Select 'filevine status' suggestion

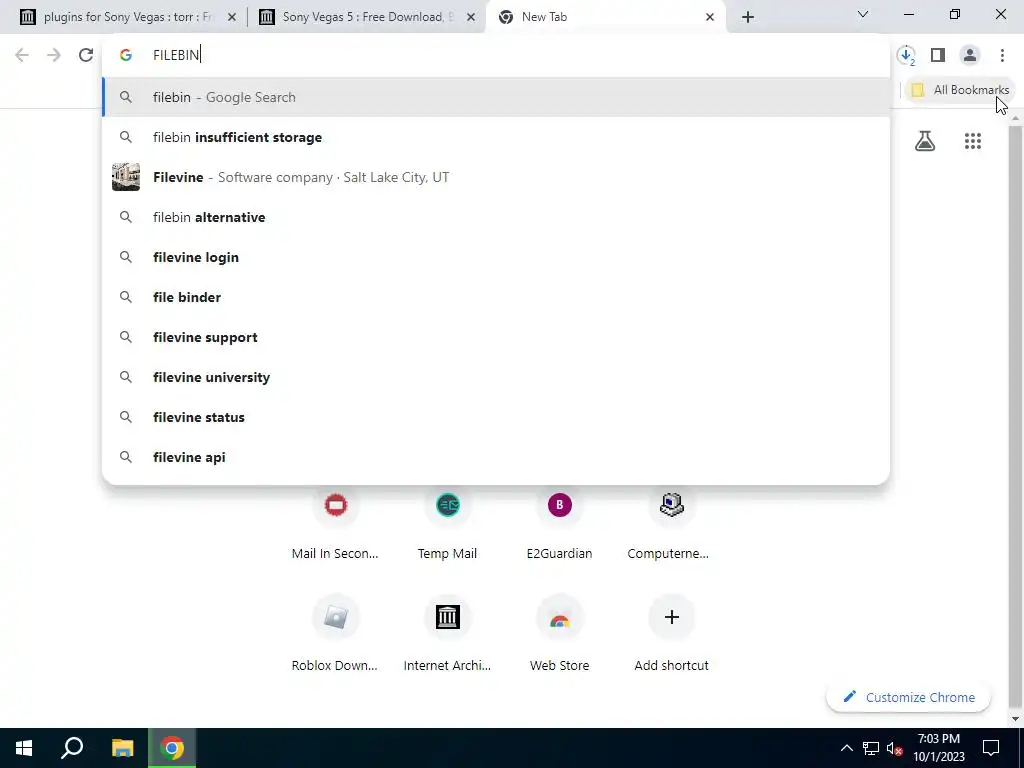coord(496,417)
